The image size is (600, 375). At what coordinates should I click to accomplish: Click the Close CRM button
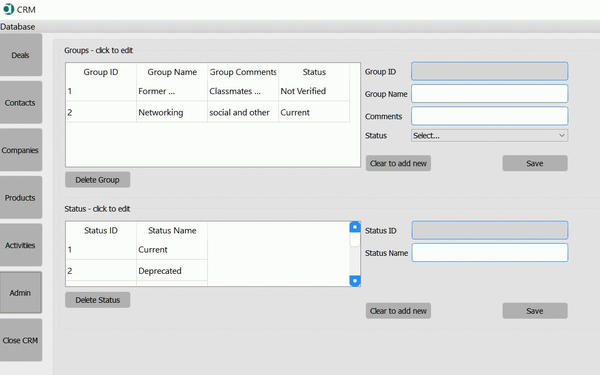21,340
